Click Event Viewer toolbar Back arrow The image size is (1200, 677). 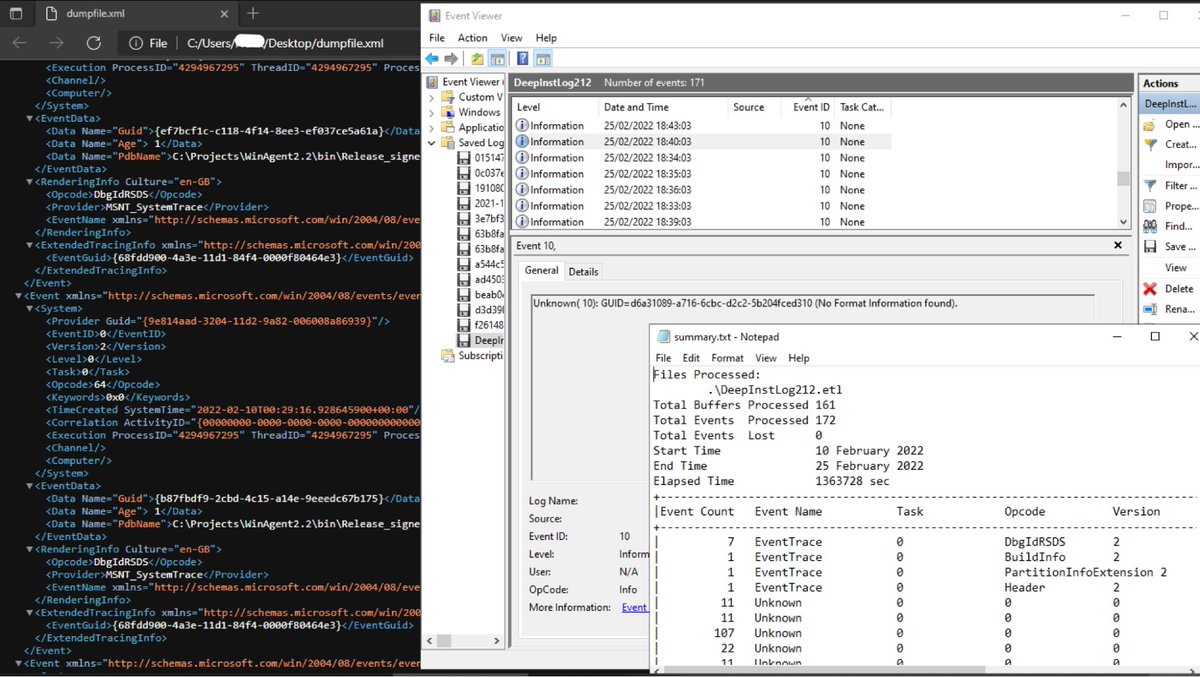432,59
